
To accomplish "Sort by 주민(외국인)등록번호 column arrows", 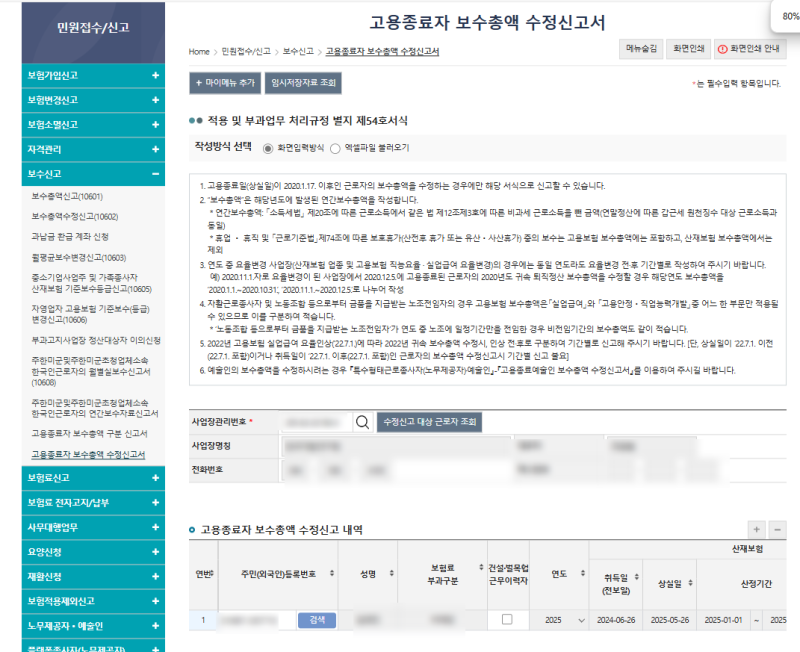I will 332,573.
